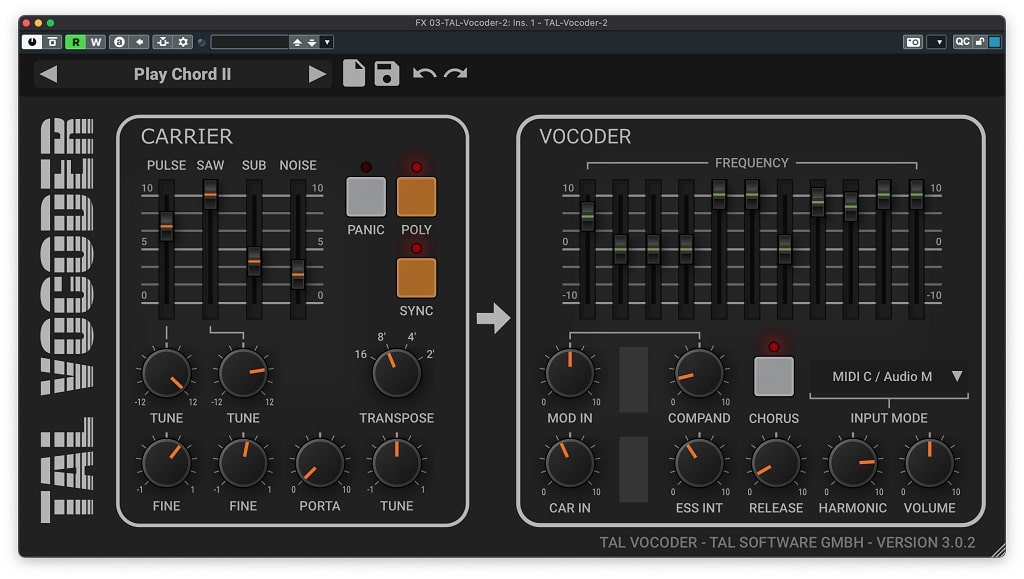Click the PORTA knob
Image resolution: width=1024 pixels, height=579 pixels.
(x=319, y=463)
